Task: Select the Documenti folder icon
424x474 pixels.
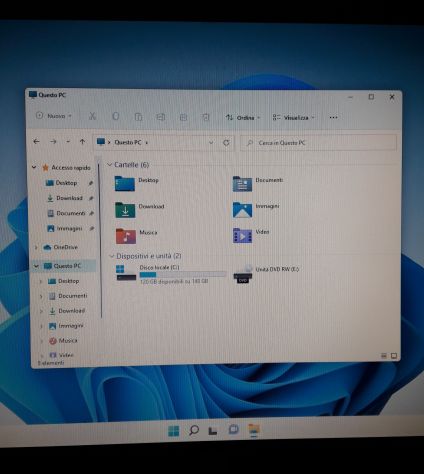Action: [242, 183]
